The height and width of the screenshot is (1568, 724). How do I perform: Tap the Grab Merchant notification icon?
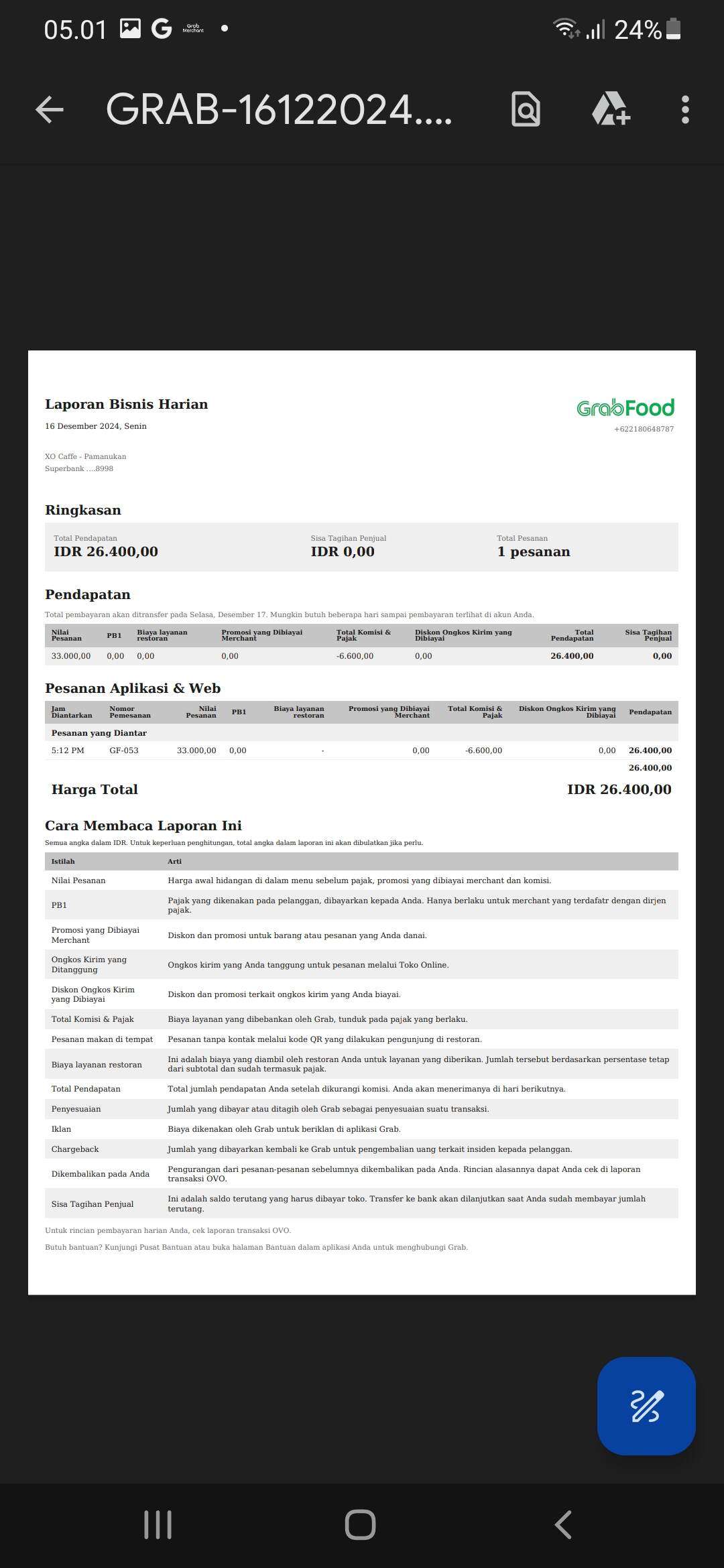pos(193,29)
